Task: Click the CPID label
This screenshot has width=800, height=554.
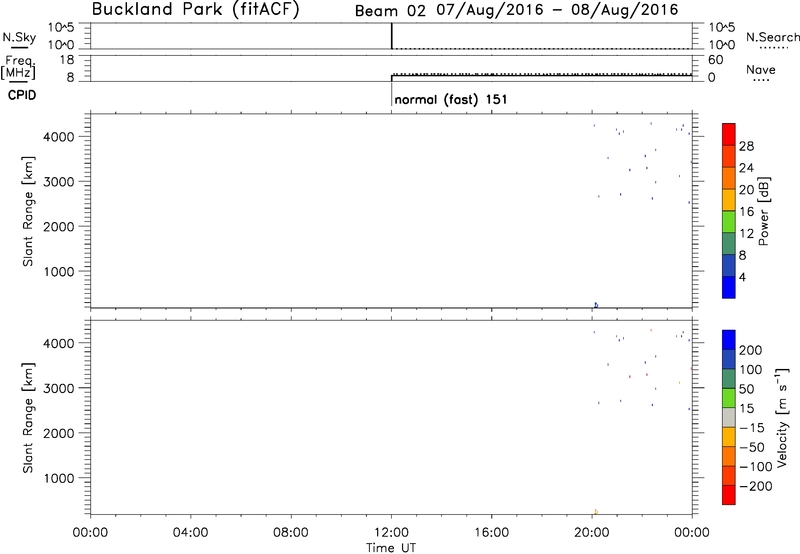Action: [x=22, y=95]
